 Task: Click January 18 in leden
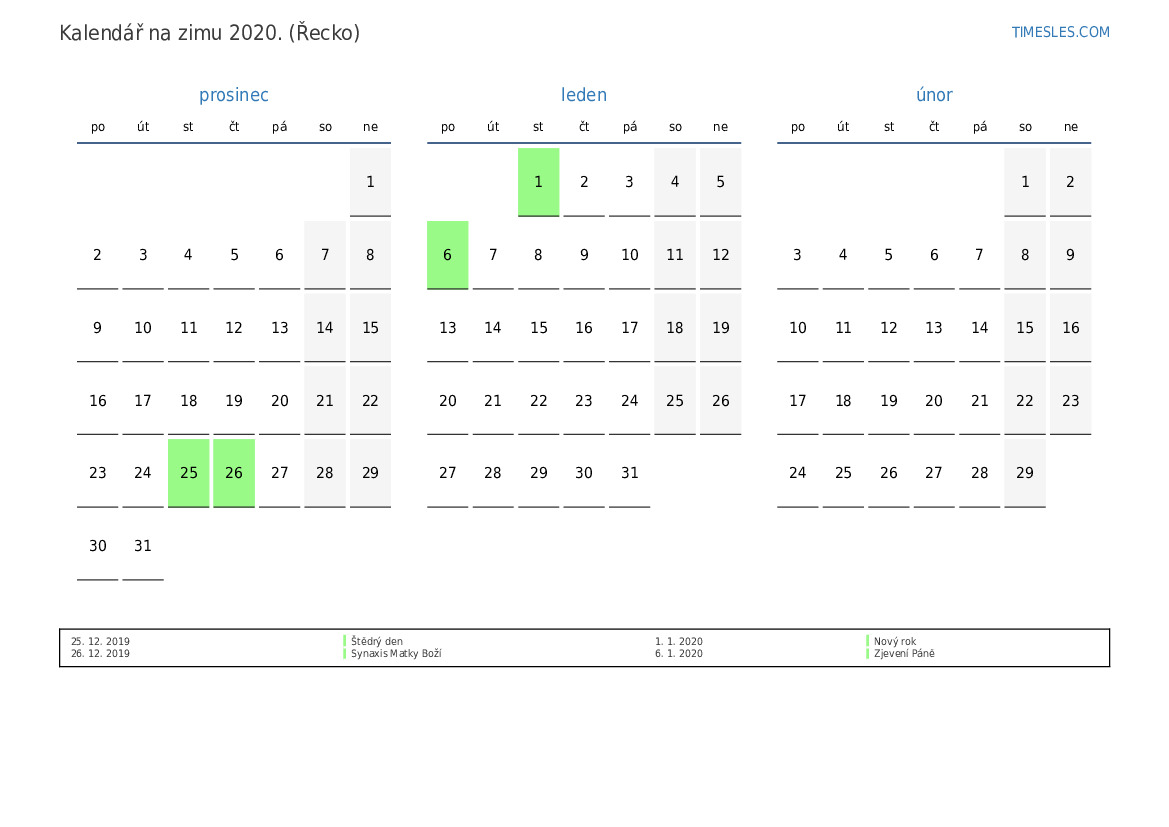(675, 328)
